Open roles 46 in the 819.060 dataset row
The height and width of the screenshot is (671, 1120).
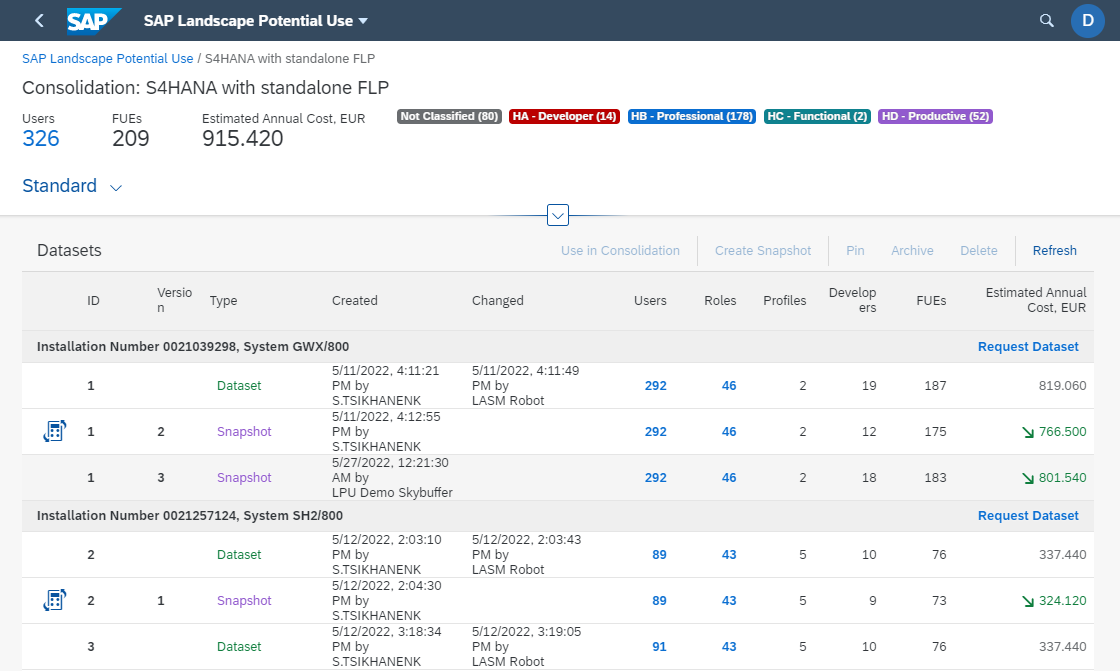pos(729,386)
